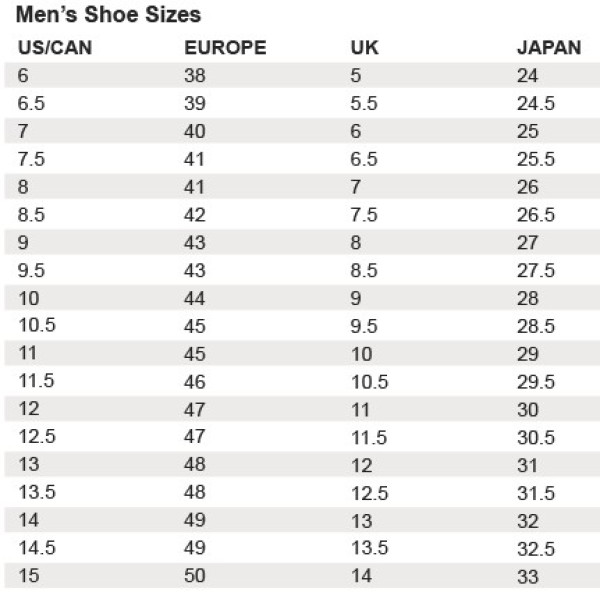Select Europe size 46 cell
This screenshot has height=592, width=600.
tap(195, 382)
